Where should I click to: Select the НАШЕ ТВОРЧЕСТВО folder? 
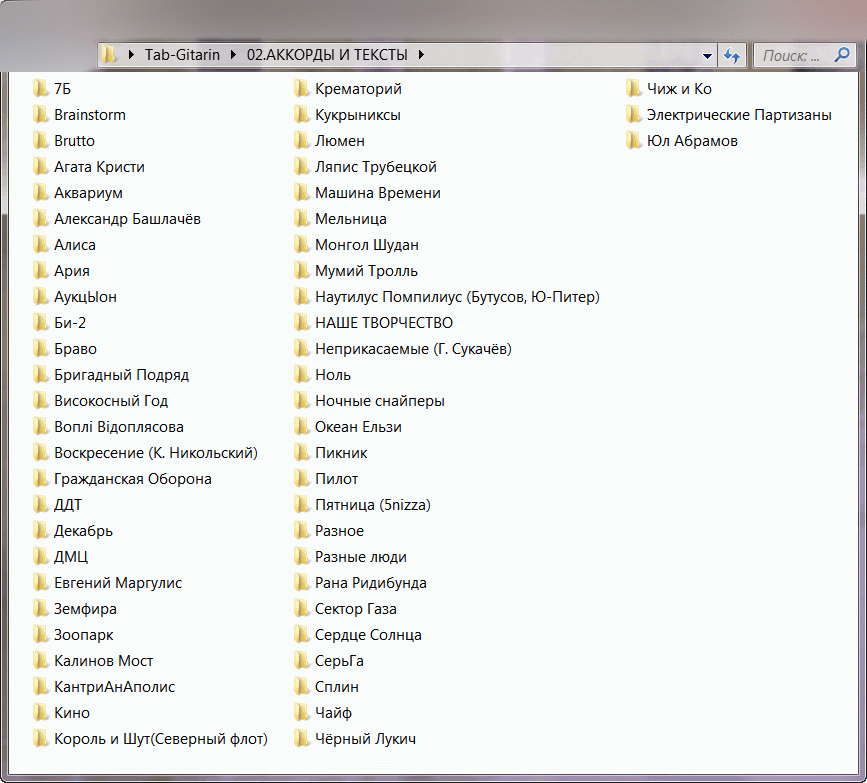383,323
